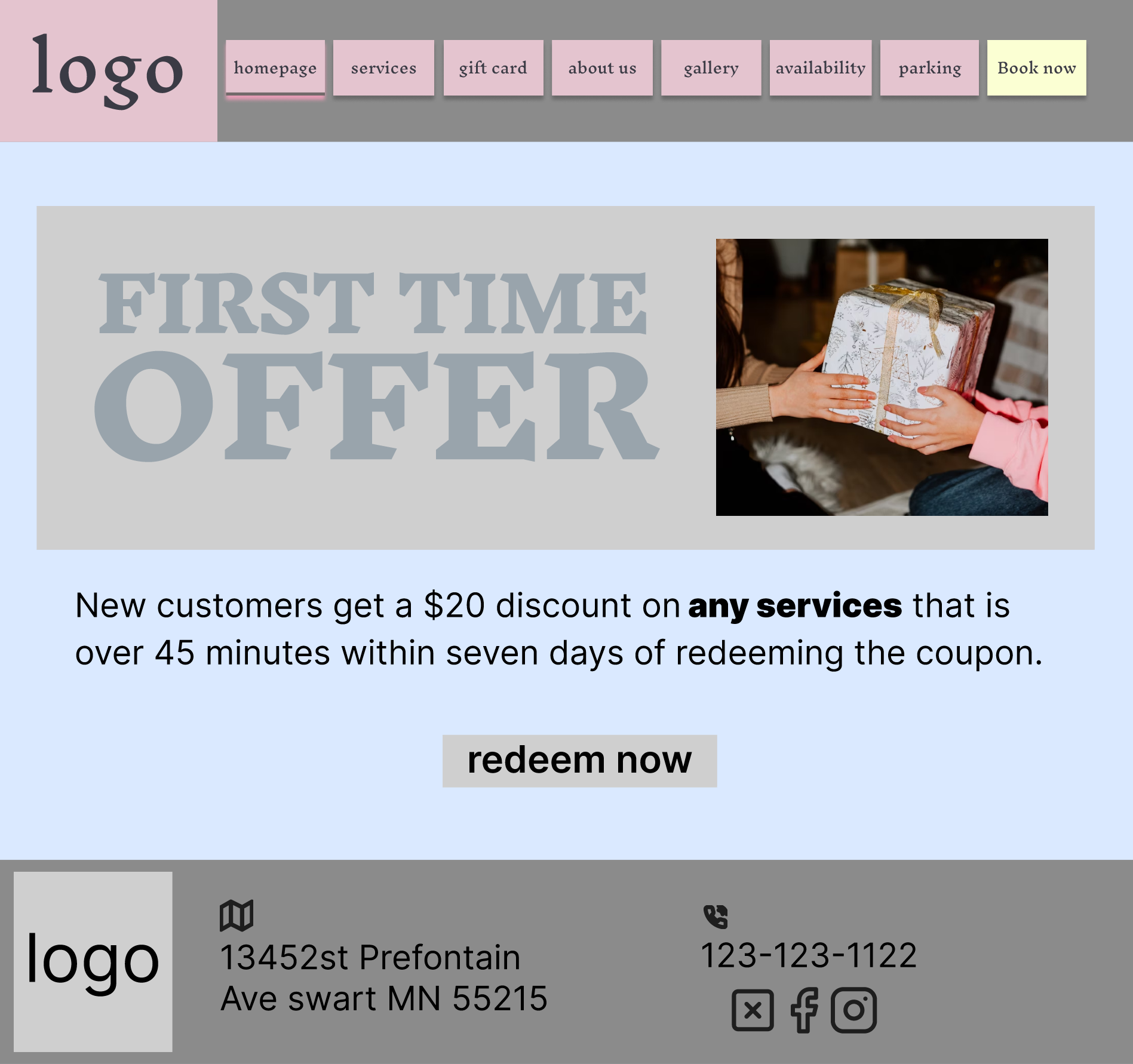The image size is (1133, 1064).
Task: Click the map icon above address
Action: (x=237, y=915)
